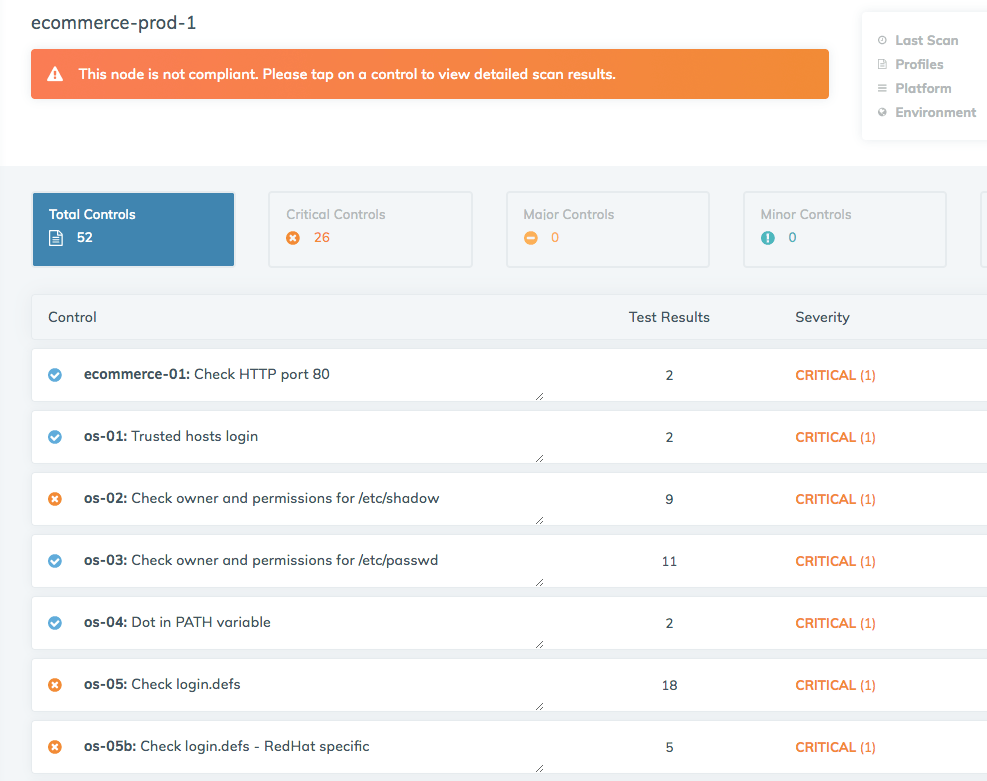The width and height of the screenshot is (987, 781).
Task: Click the CRITICAL severity label for os-05b
Action: [825, 747]
